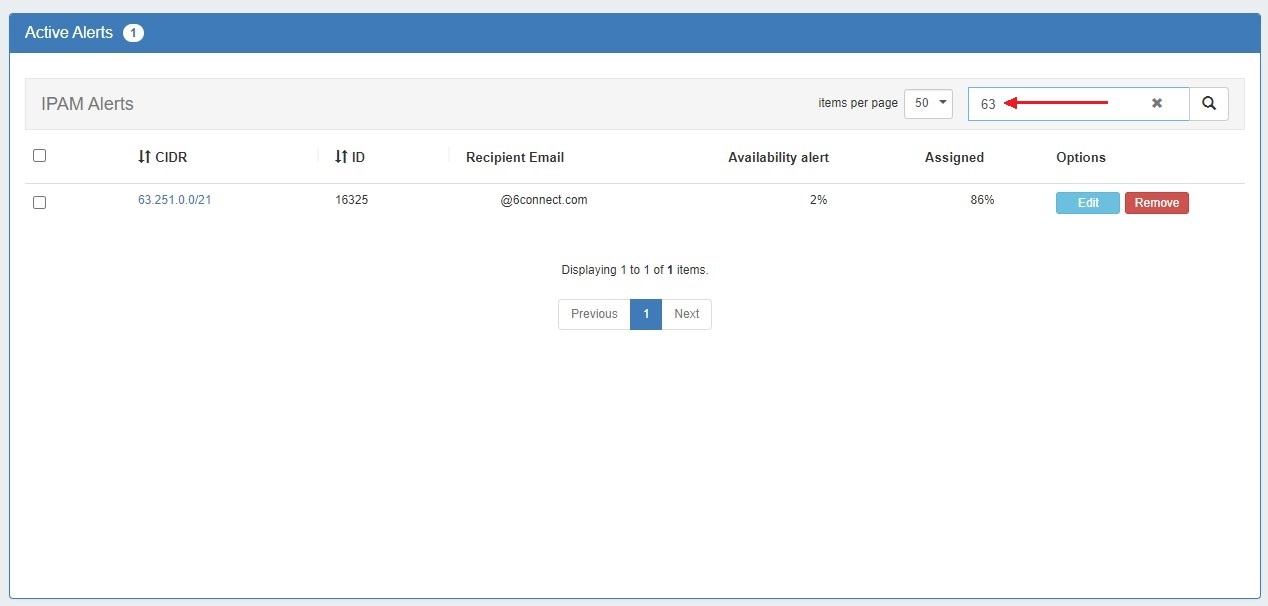Viewport: 1268px width, 606px height.
Task: Go to the Next page
Action: pos(686,314)
